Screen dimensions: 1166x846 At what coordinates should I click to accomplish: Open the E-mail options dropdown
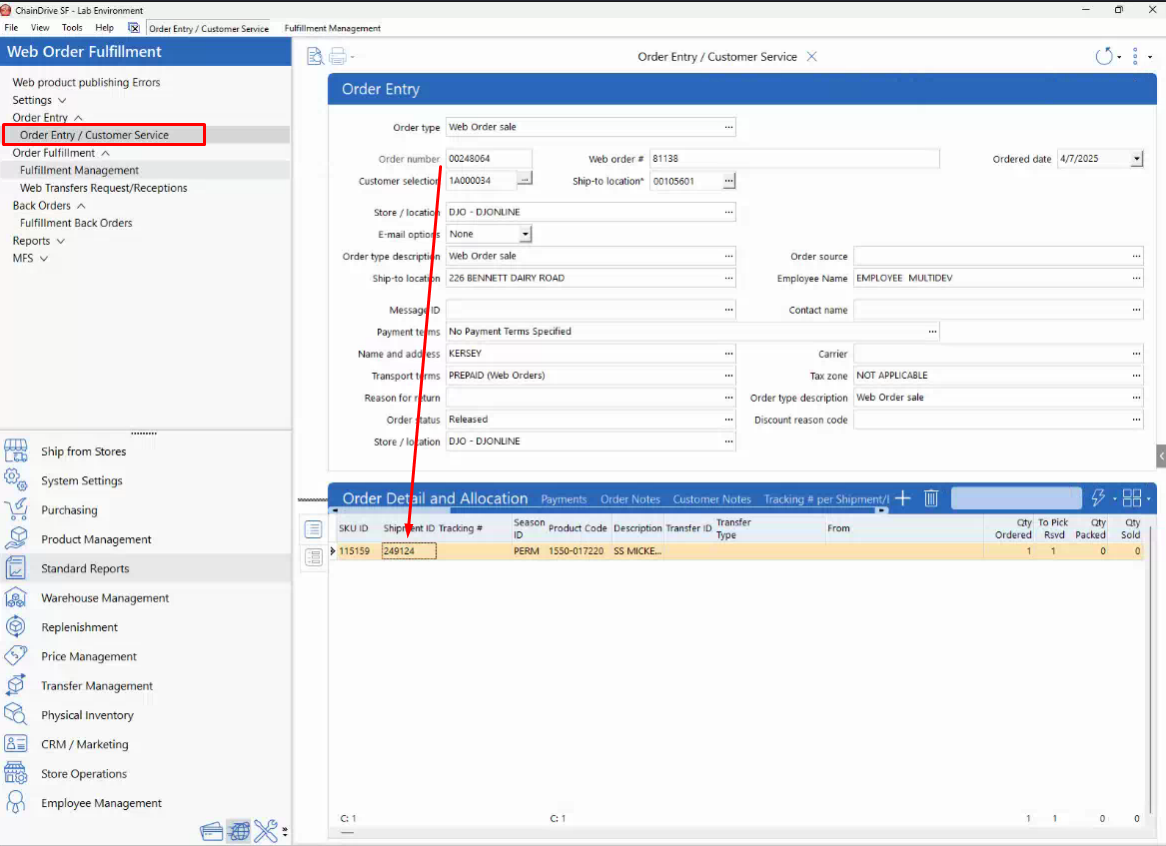[525, 234]
